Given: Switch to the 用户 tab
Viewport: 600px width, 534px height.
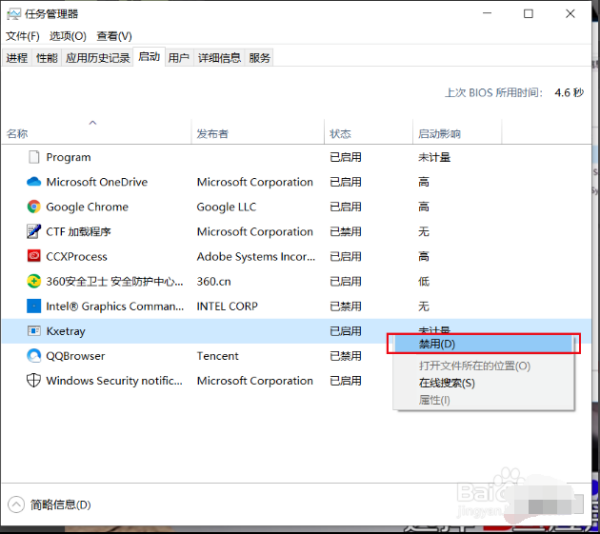Looking at the screenshot, I should 179,58.
